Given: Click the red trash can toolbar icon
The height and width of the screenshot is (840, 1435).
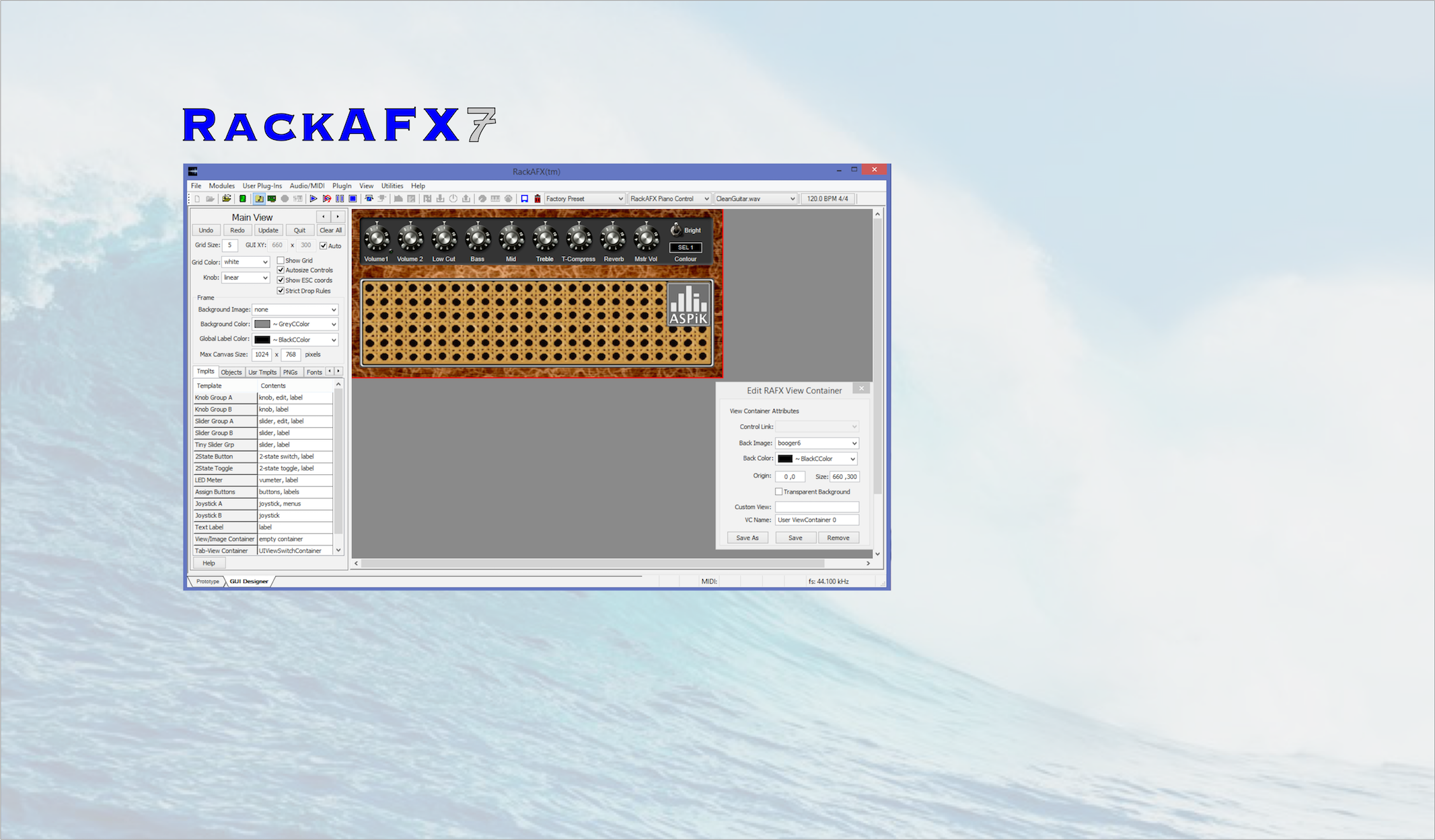Looking at the screenshot, I should point(538,199).
